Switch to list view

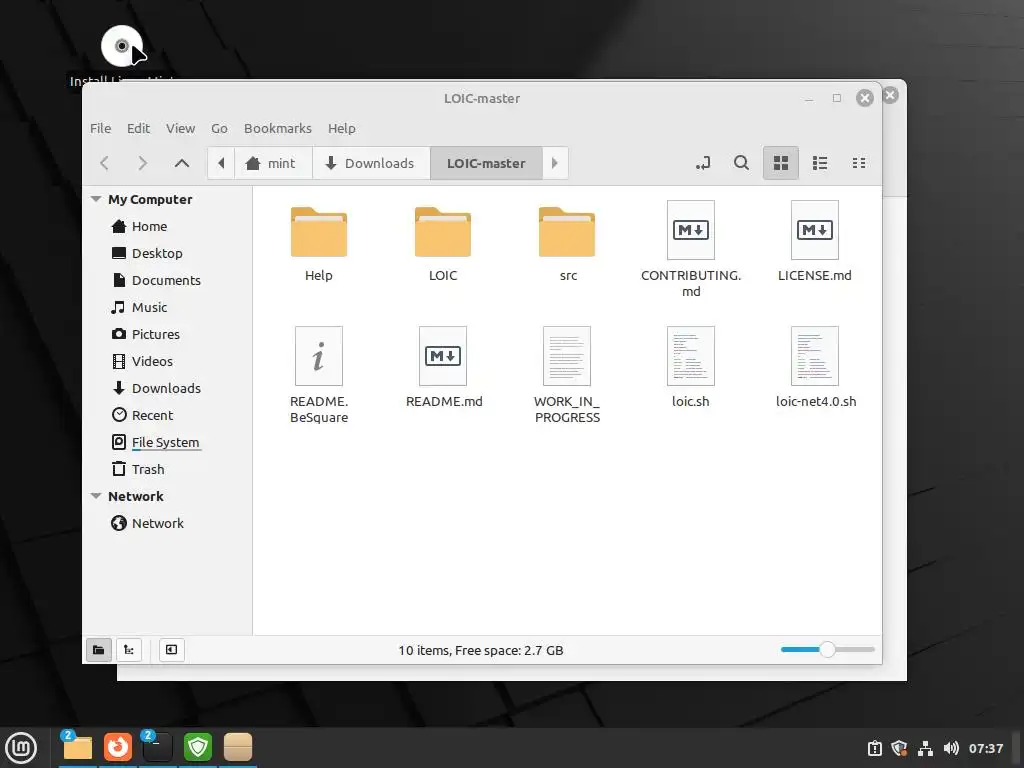820,163
